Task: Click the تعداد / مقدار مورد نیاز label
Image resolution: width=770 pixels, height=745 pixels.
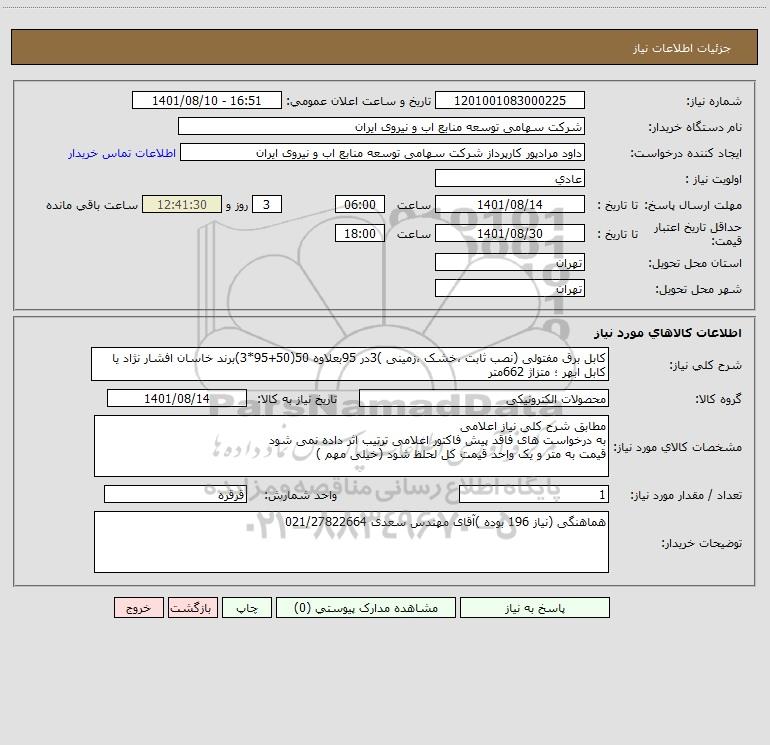Action: tap(686, 495)
